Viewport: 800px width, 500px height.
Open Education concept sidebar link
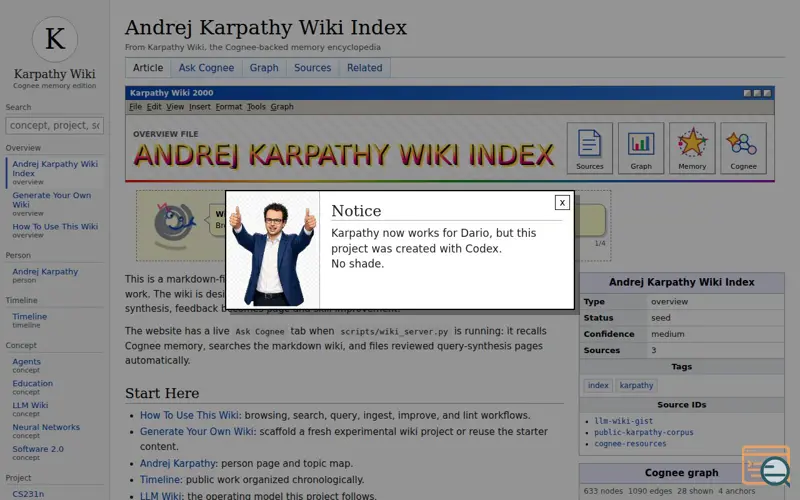(33, 383)
